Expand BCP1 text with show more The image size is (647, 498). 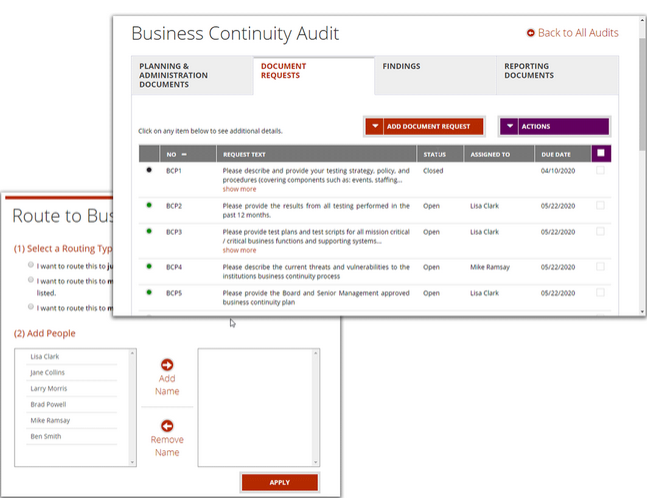239,189
